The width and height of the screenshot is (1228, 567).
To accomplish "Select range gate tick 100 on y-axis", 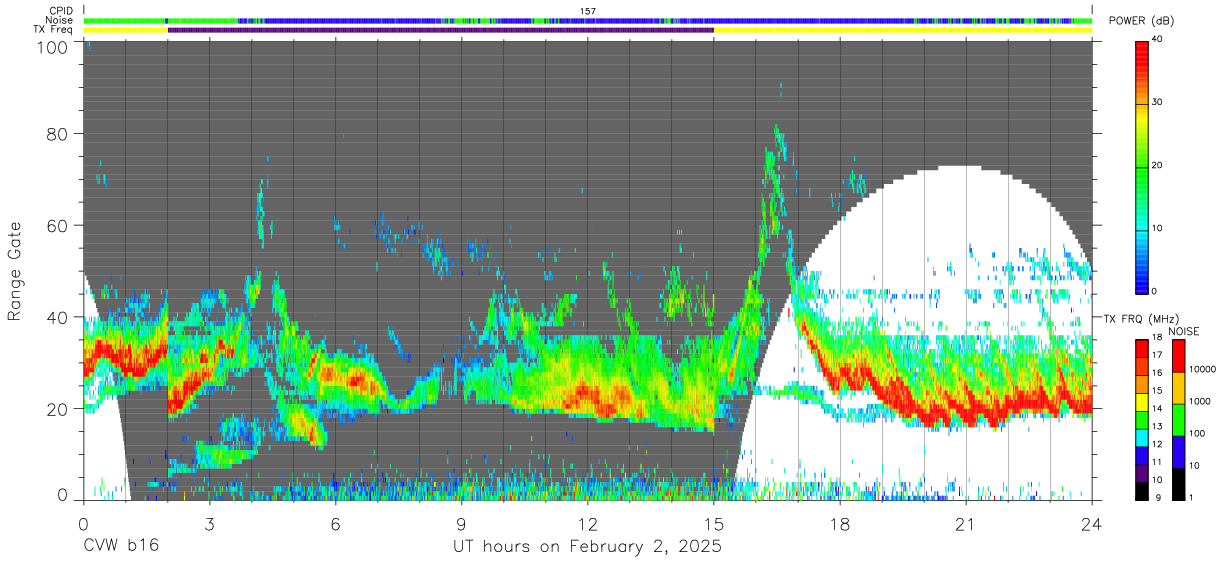I will [52, 47].
